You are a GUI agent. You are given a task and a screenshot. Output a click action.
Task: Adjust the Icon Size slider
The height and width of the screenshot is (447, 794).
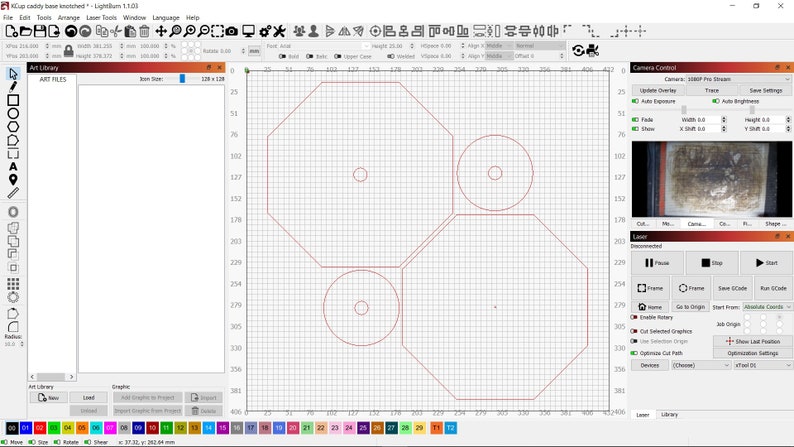click(182, 78)
